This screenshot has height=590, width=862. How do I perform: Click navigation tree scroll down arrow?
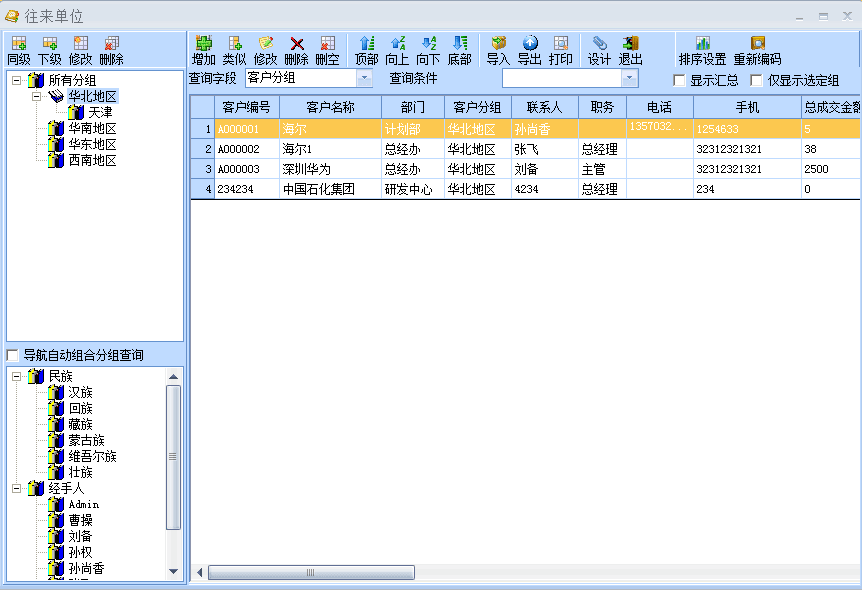click(x=174, y=571)
